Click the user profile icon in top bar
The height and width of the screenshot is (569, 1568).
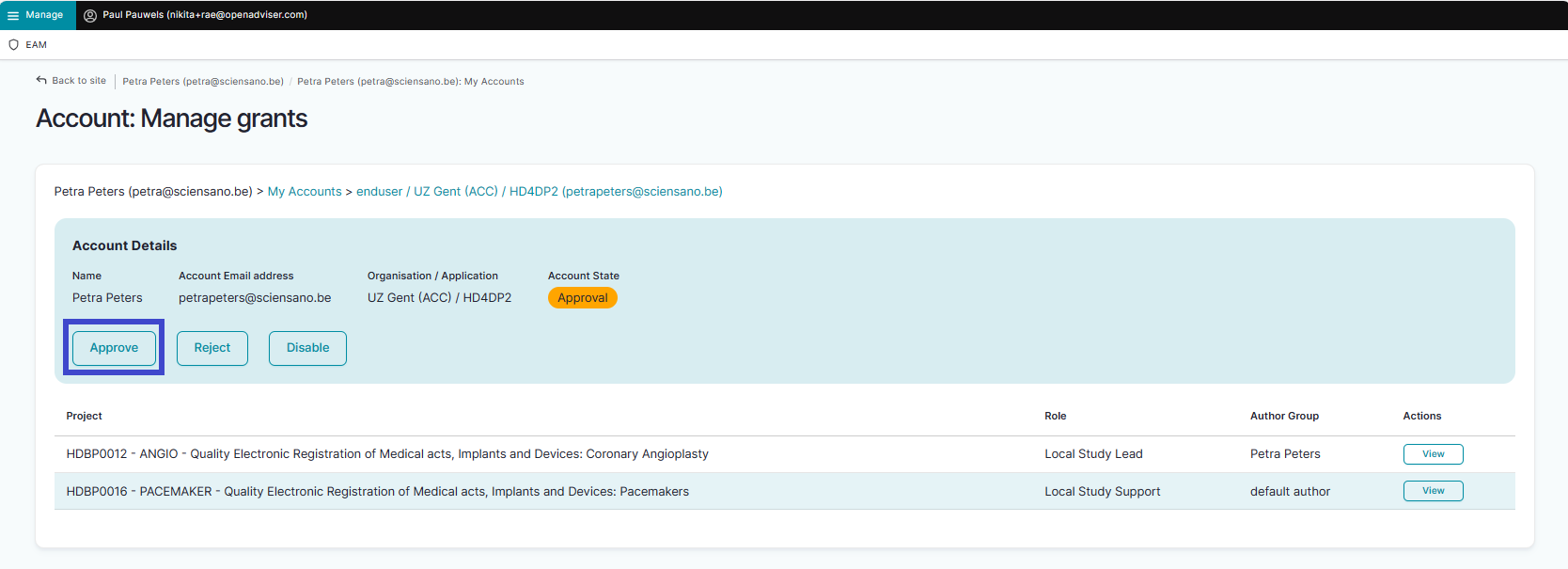[90, 15]
